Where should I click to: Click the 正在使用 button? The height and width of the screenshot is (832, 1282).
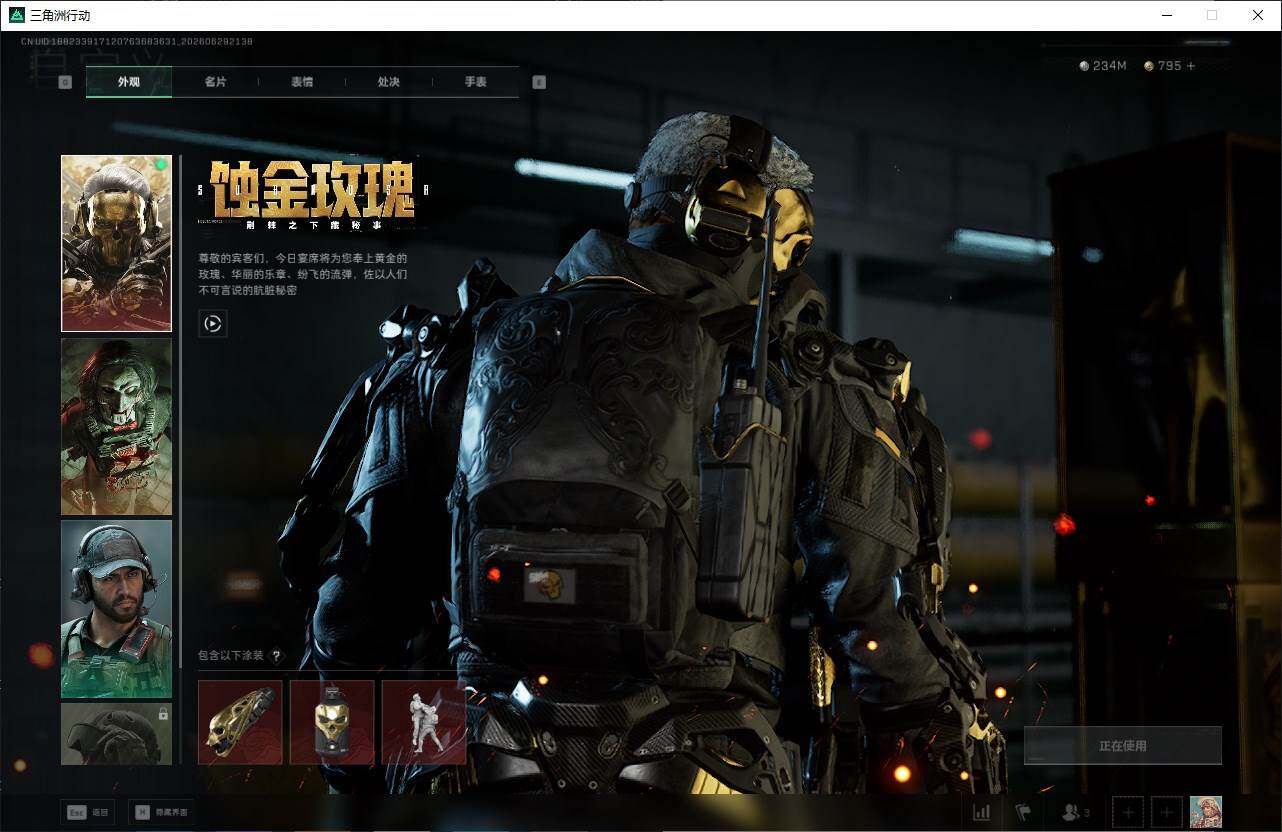pyautogui.click(x=1123, y=746)
